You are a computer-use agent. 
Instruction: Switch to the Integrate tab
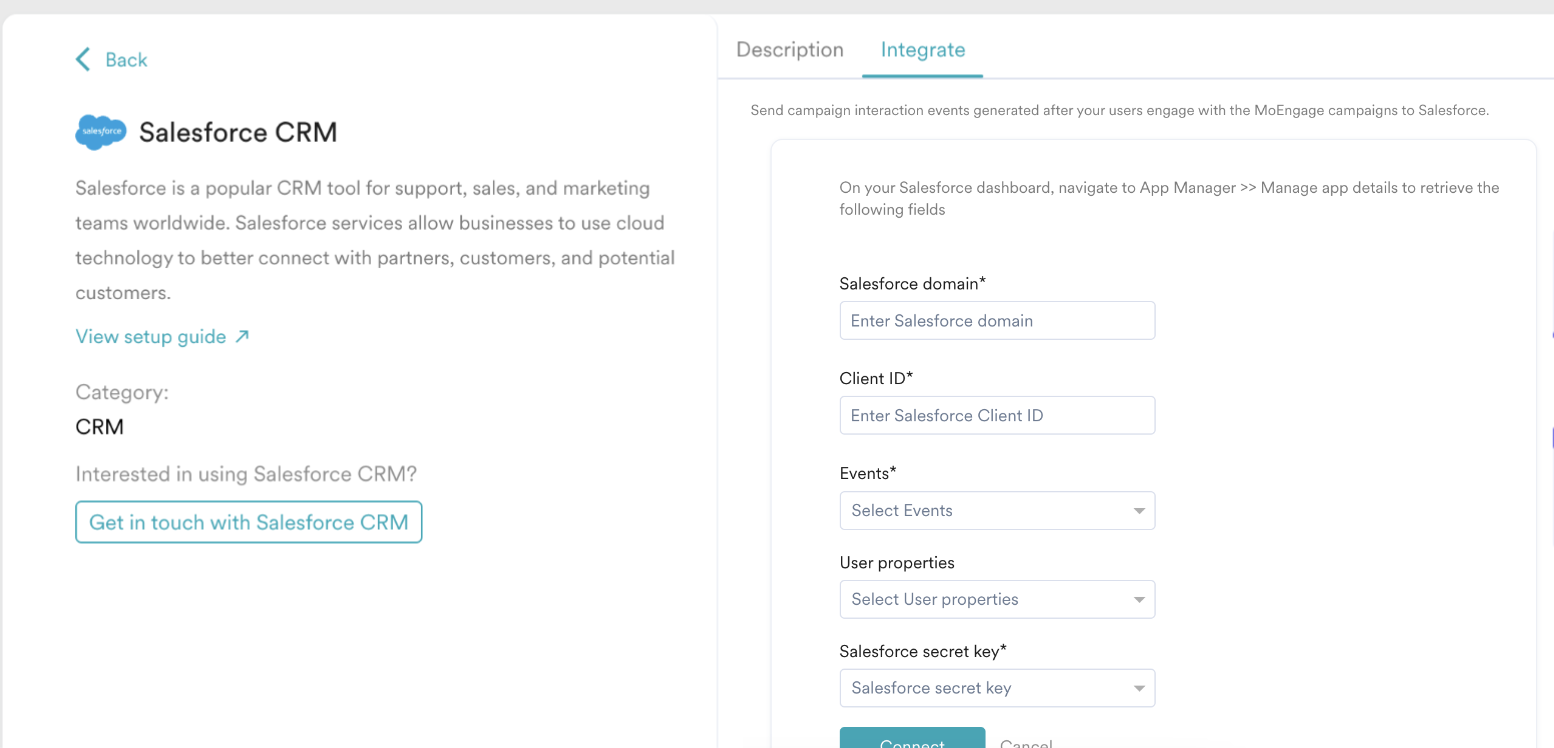click(x=923, y=50)
